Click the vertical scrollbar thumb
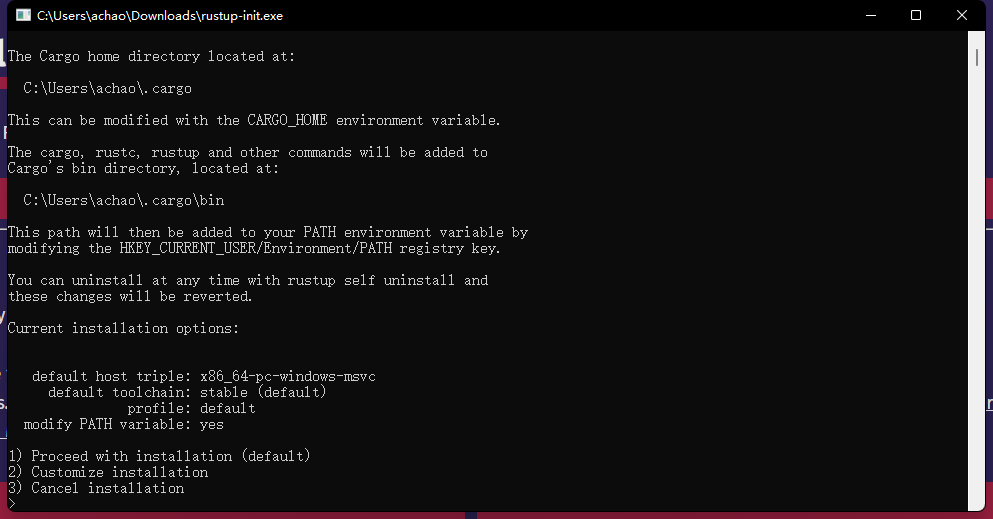The image size is (993, 519). (978, 60)
